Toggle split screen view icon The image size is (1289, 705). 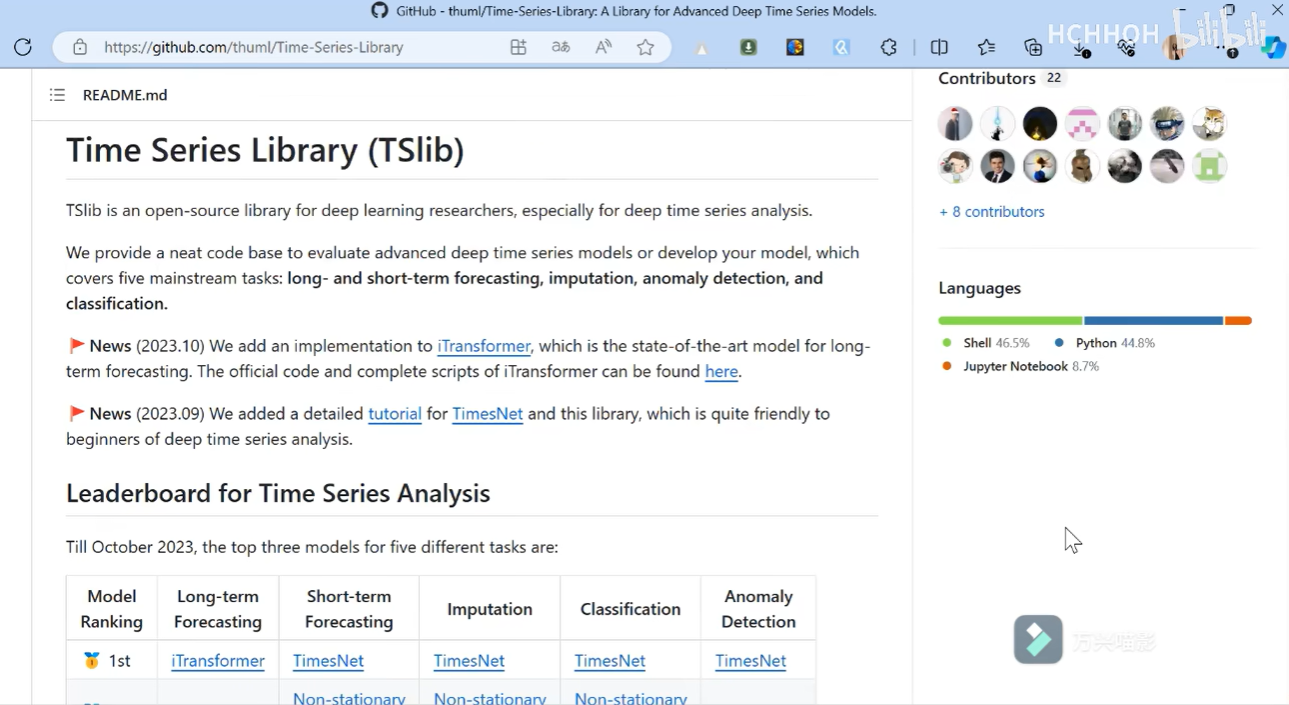pyautogui.click(x=939, y=47)
